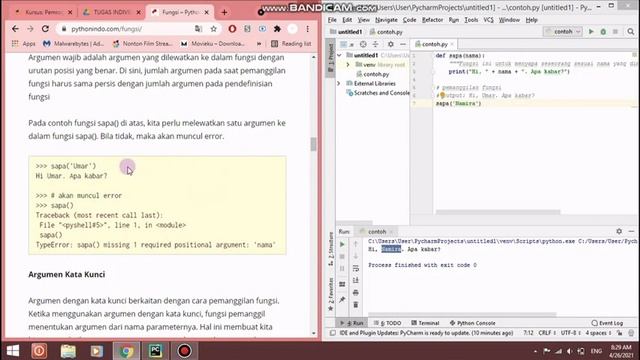This screenshot has width=640, height=360.
Task: Open the Event Log button
Action: tap(607, 323)
